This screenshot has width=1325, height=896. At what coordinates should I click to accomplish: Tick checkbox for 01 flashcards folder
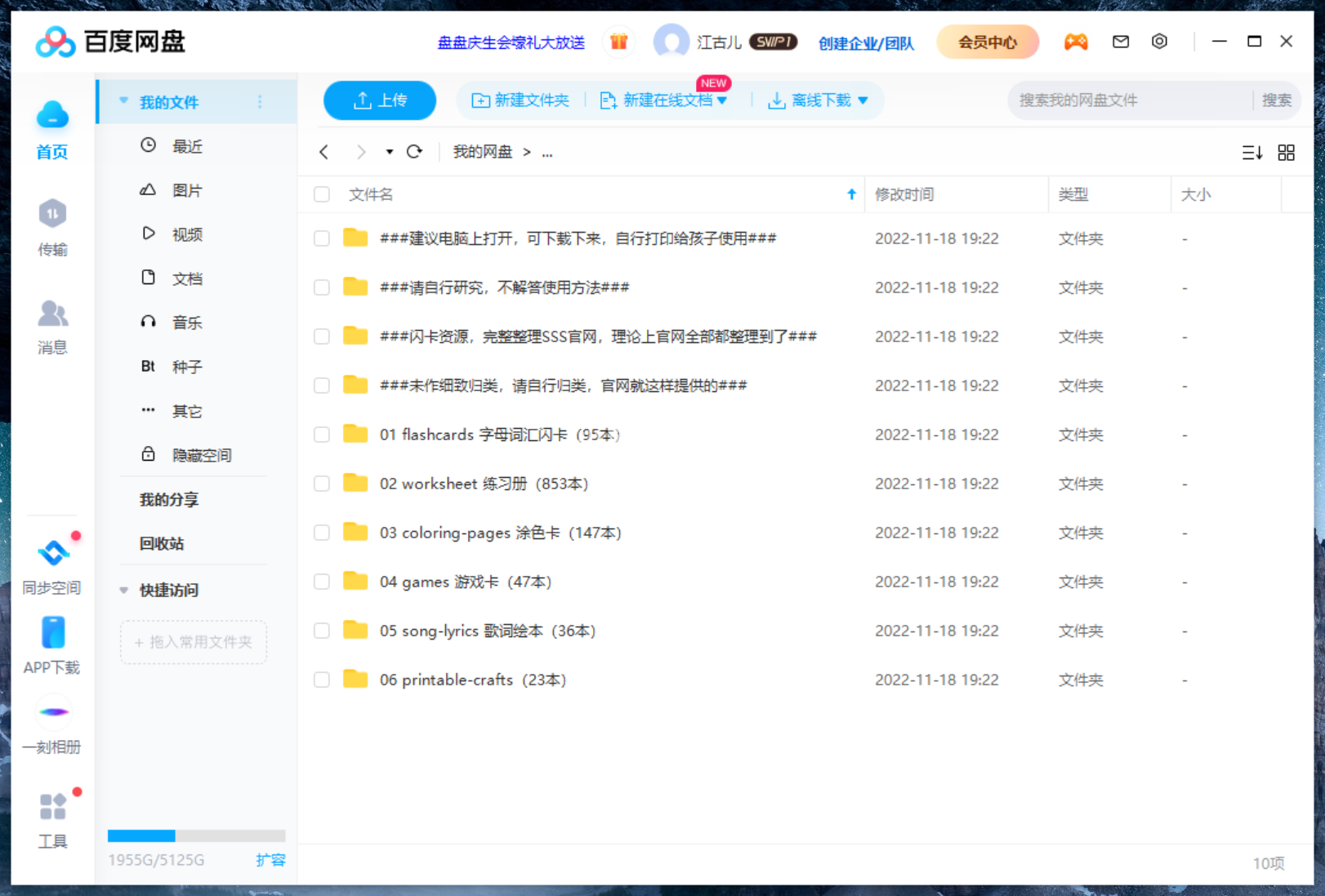(322, 435)
